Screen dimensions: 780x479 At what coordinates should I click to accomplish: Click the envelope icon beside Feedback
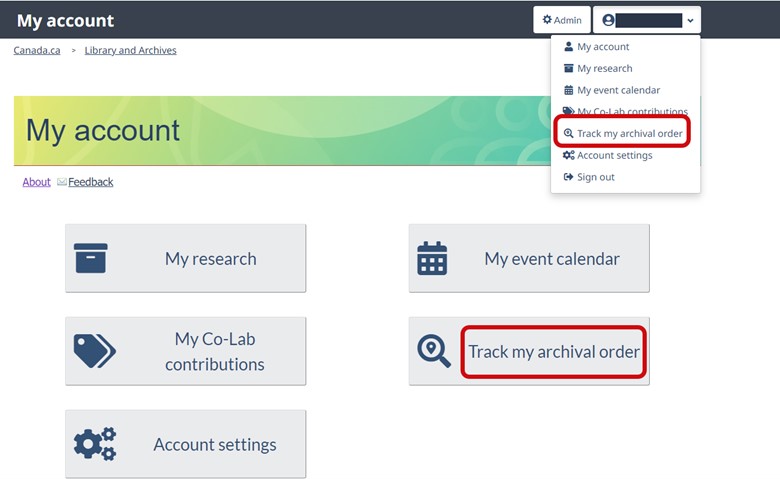tap(62, 182)
